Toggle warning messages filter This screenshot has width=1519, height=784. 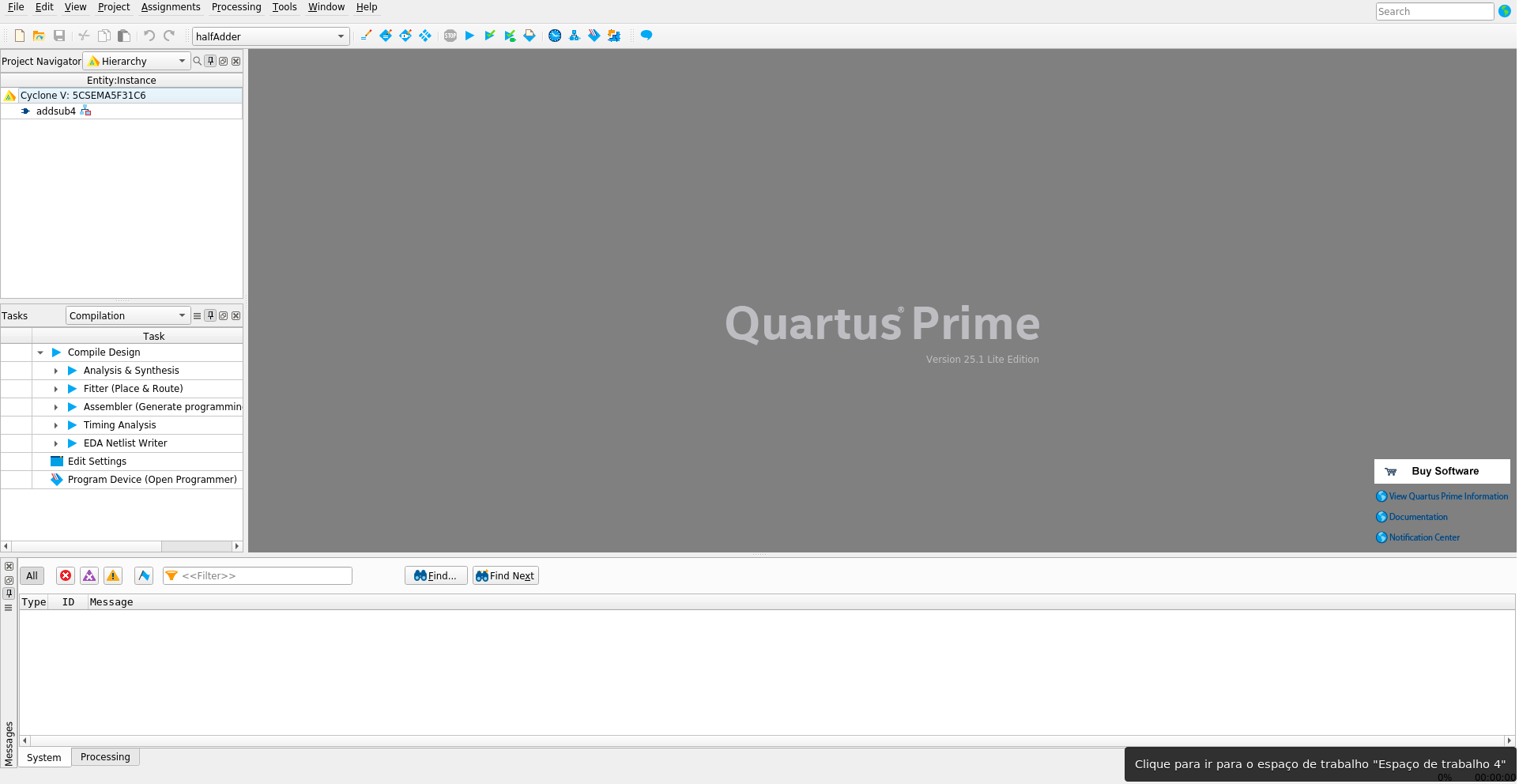pos(113,576)
